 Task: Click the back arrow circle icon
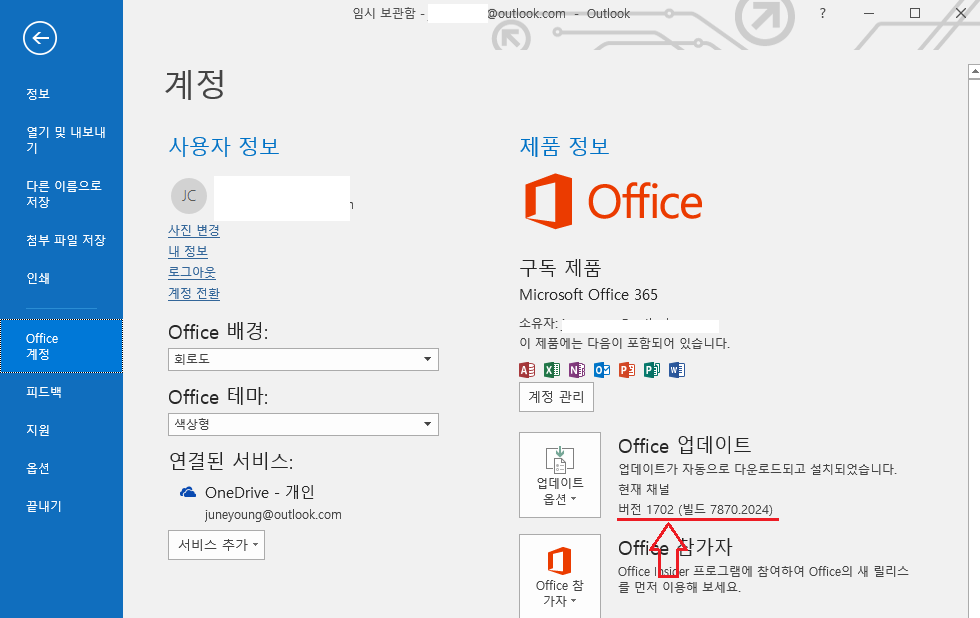tap(40, 38)
